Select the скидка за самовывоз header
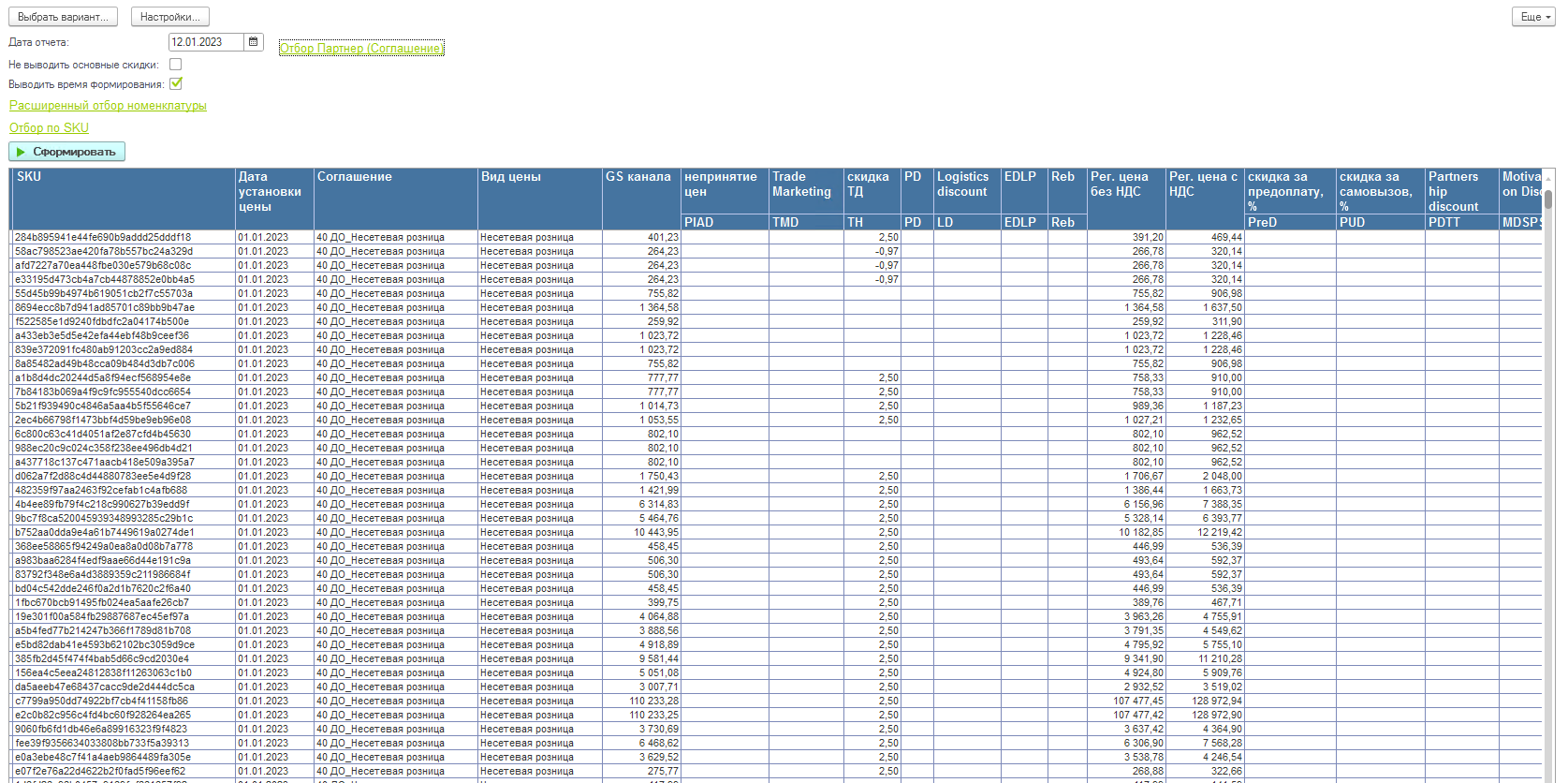This screenshot has height=783, width=1568. coord(1381,191)
